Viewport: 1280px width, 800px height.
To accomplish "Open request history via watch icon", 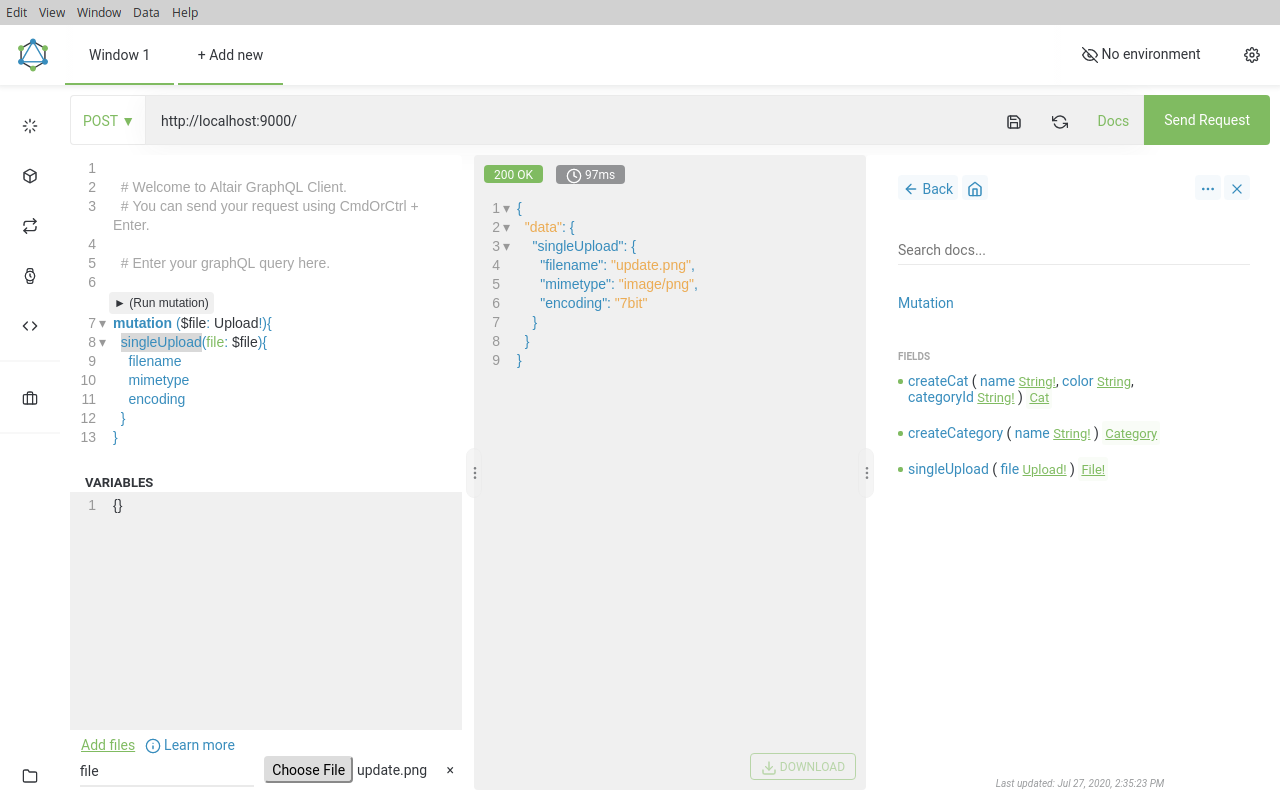I will [x=30, y=275].
